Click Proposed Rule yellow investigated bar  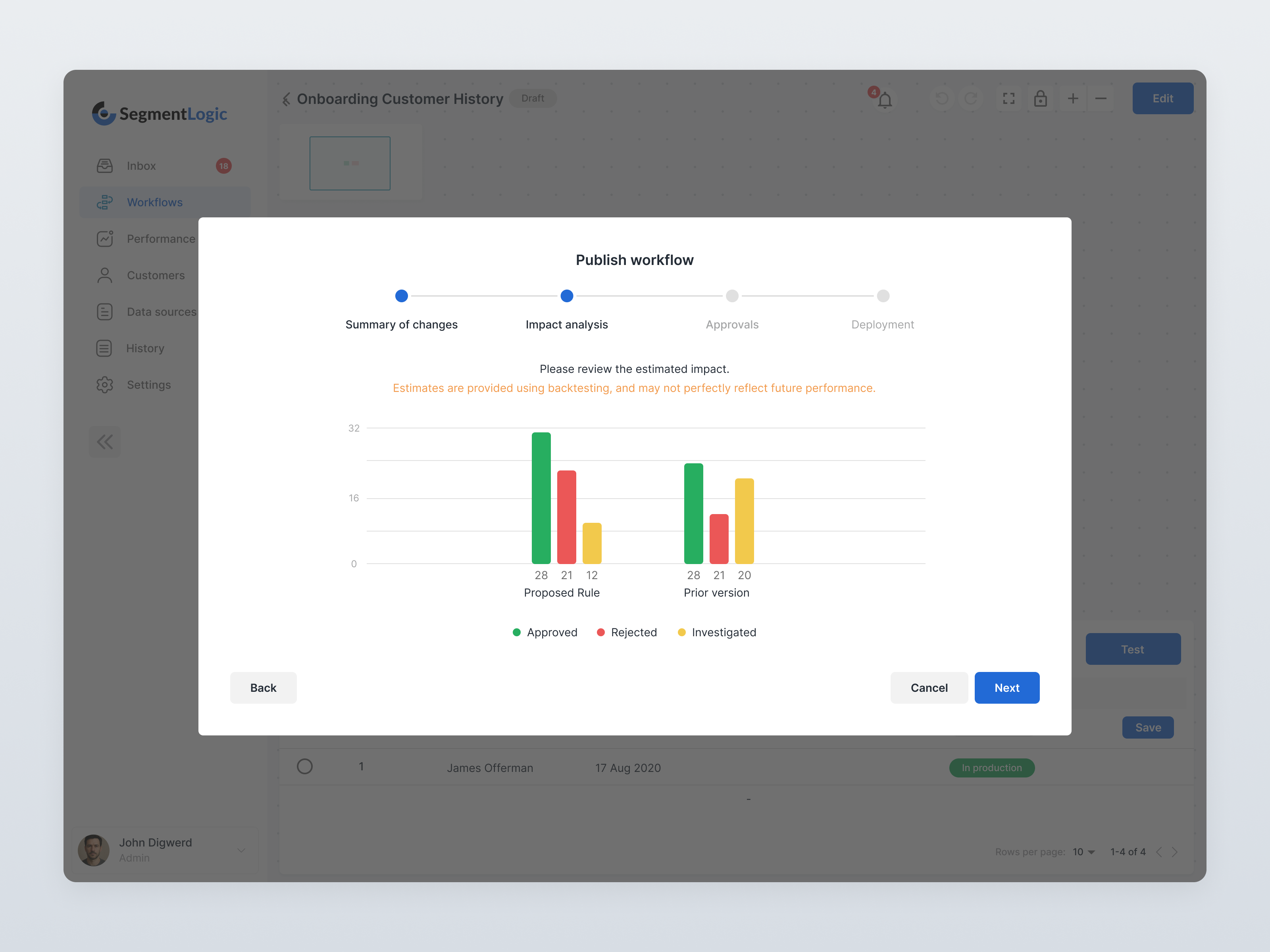[x=592, y=543]
